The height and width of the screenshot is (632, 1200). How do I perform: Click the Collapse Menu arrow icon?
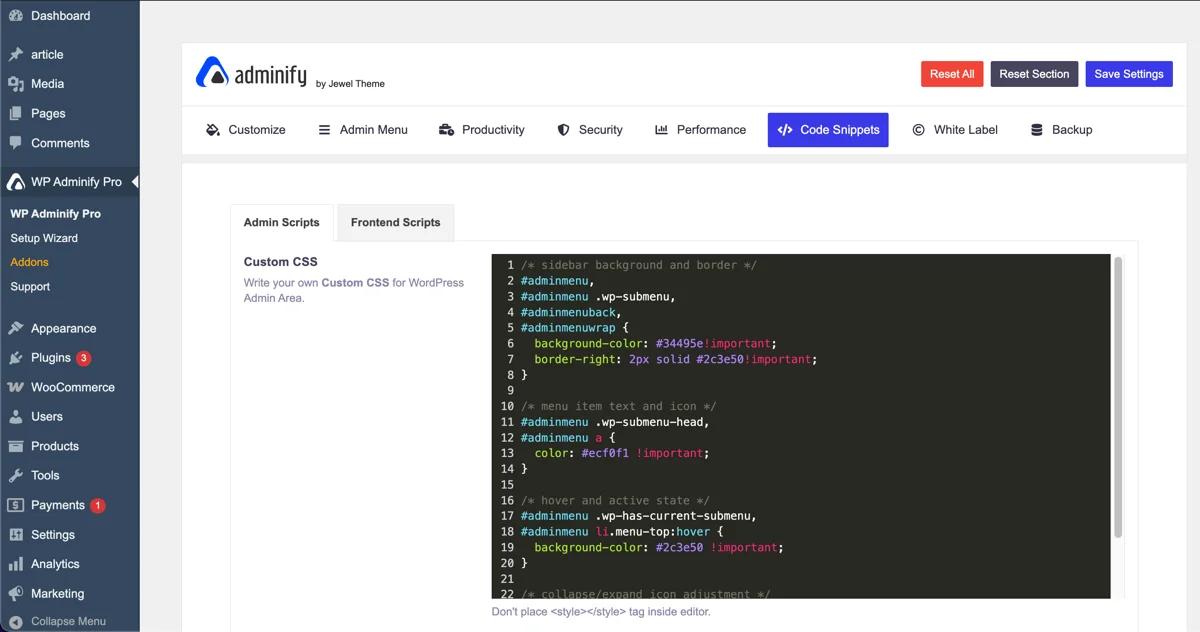coord(15,621)
